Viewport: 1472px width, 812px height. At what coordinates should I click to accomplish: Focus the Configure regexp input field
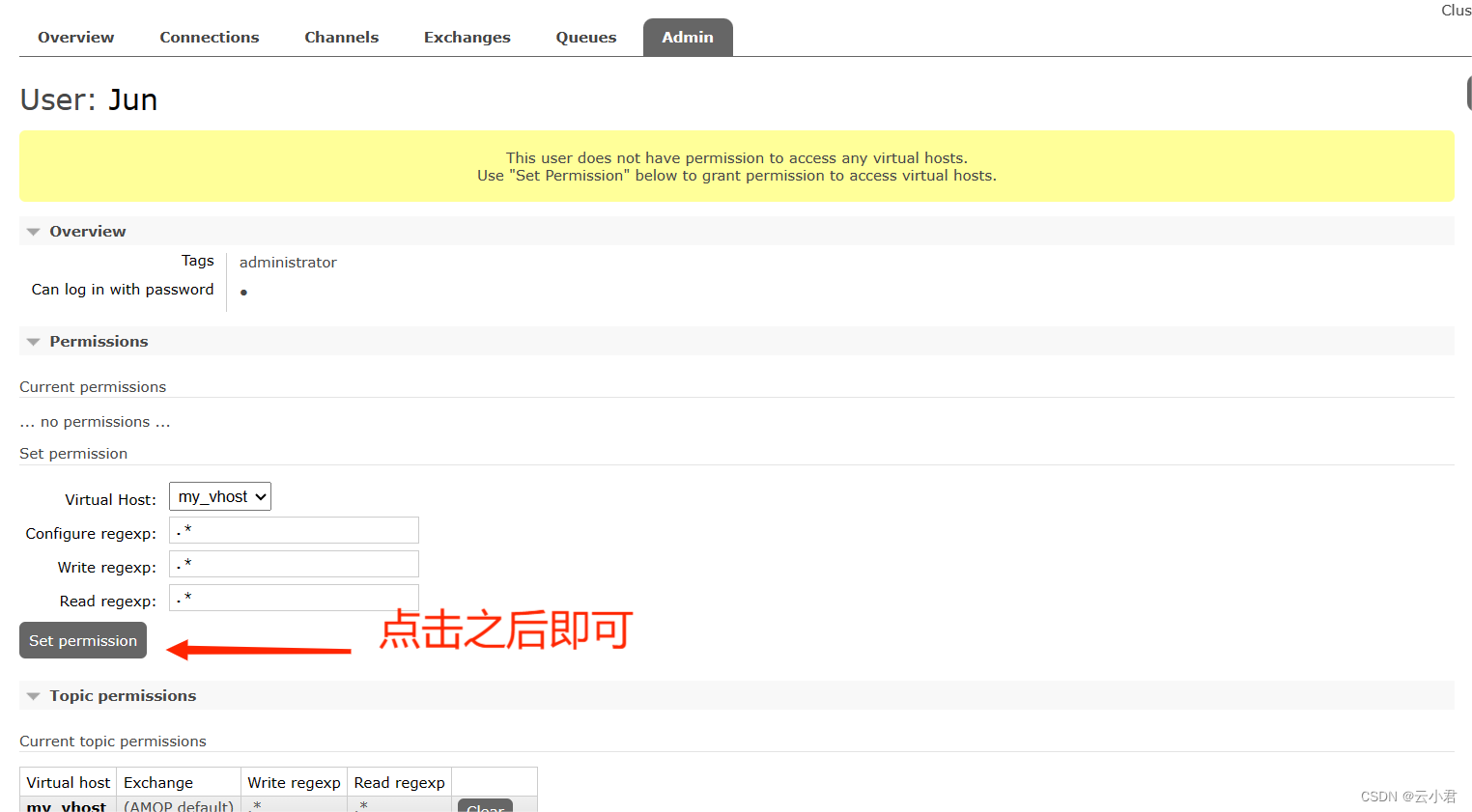(294, 530)
